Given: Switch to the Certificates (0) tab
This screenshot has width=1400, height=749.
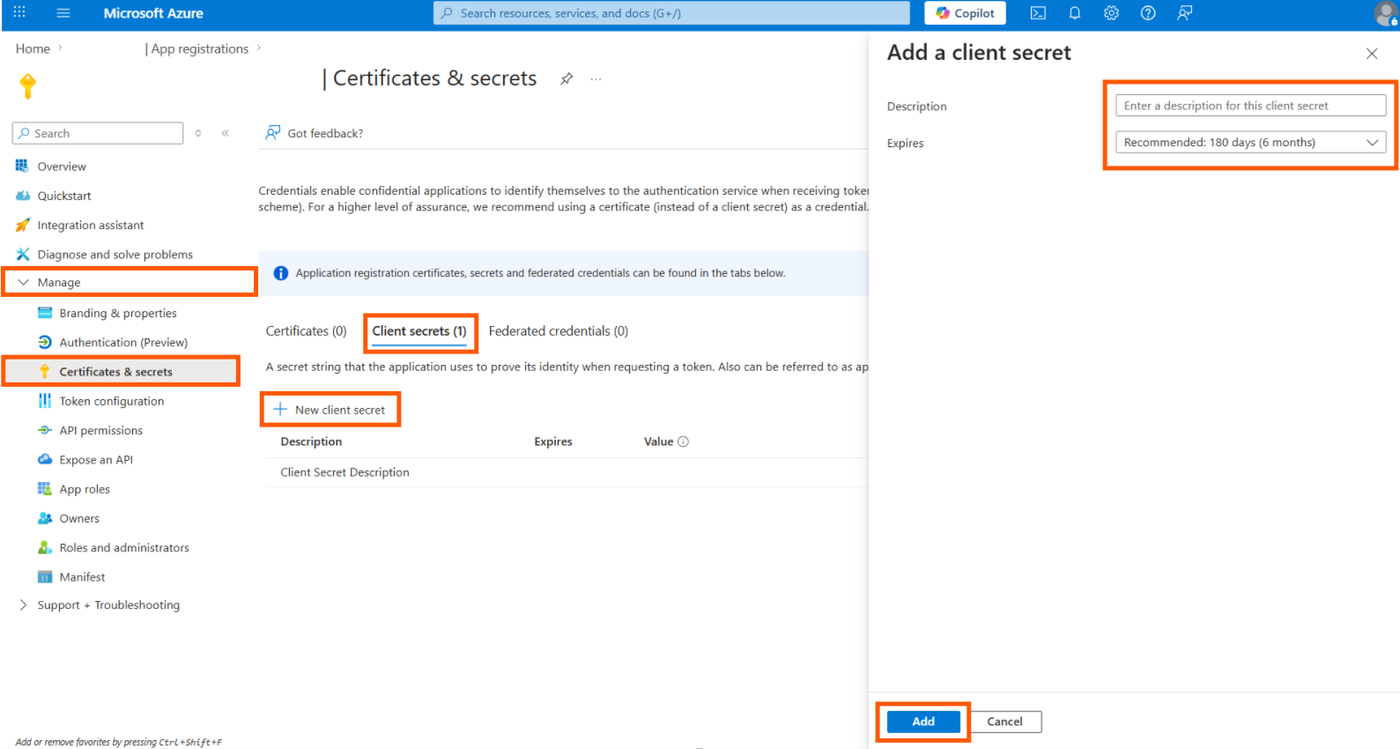Looking at the screenshot, I should tap(306, 331).
